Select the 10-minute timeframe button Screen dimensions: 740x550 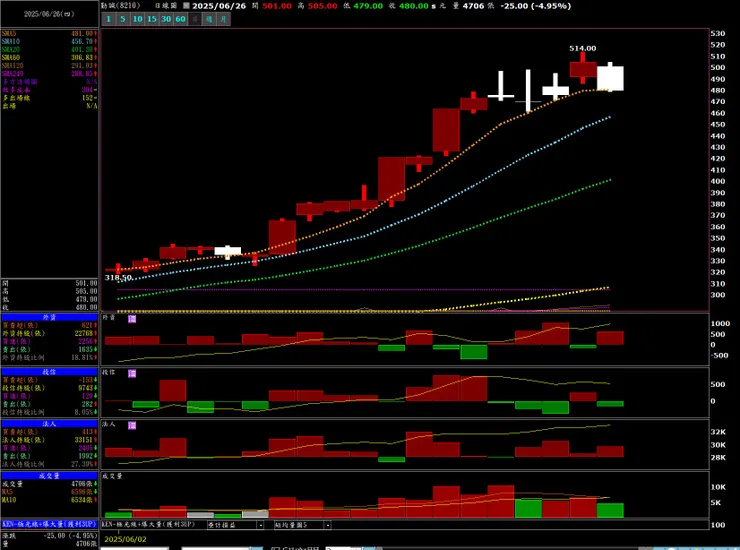137,19
